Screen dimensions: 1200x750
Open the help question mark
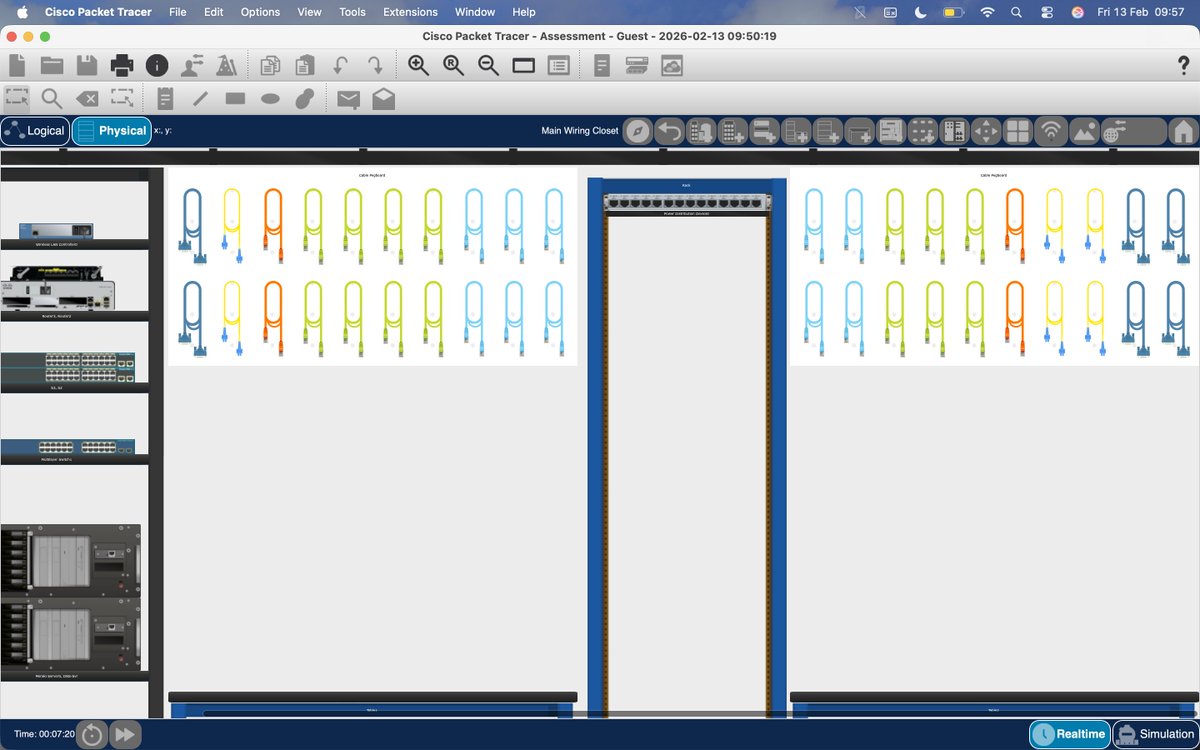[1184, 66]
